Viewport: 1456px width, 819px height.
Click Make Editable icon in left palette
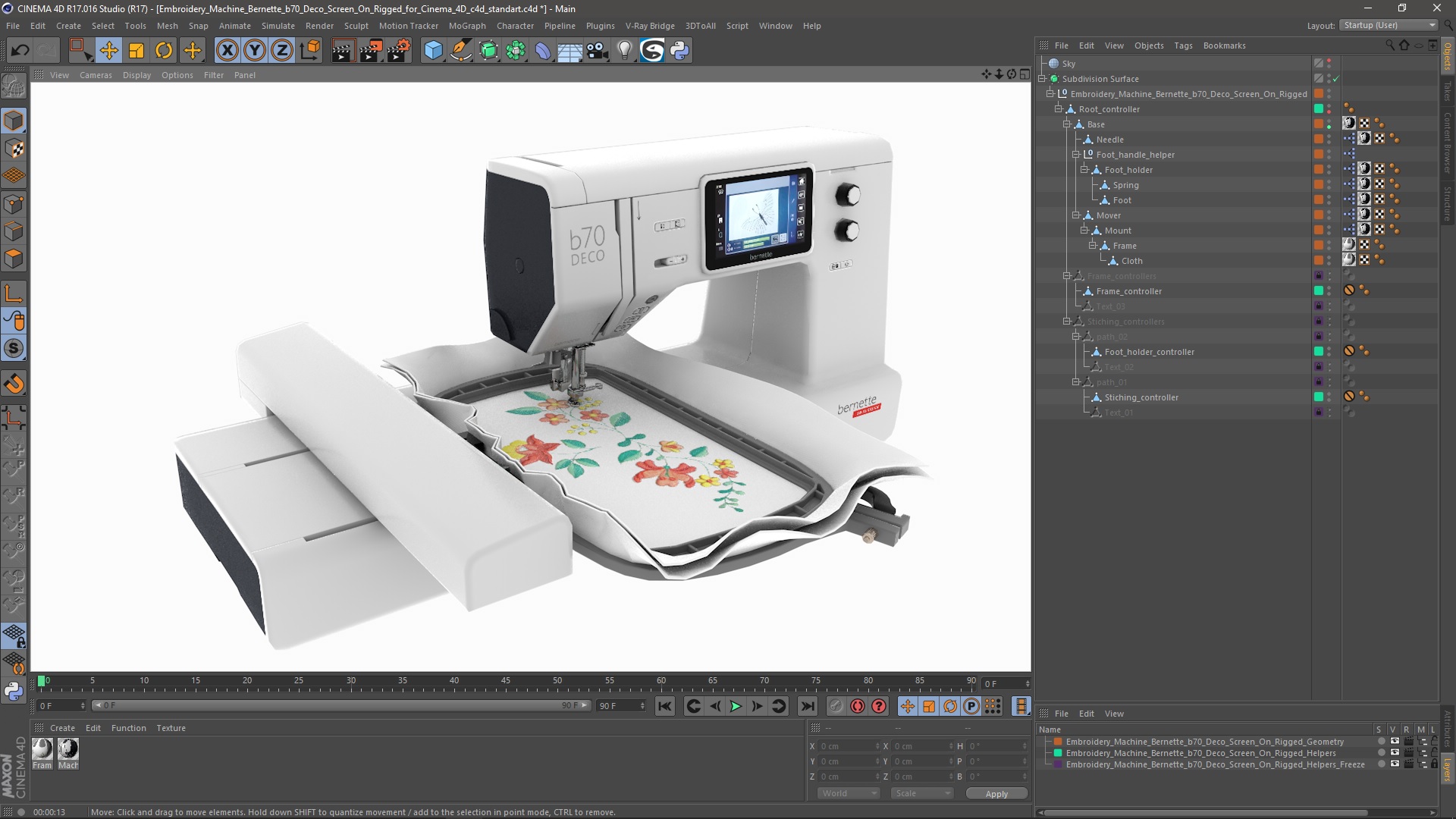(14, 87)
